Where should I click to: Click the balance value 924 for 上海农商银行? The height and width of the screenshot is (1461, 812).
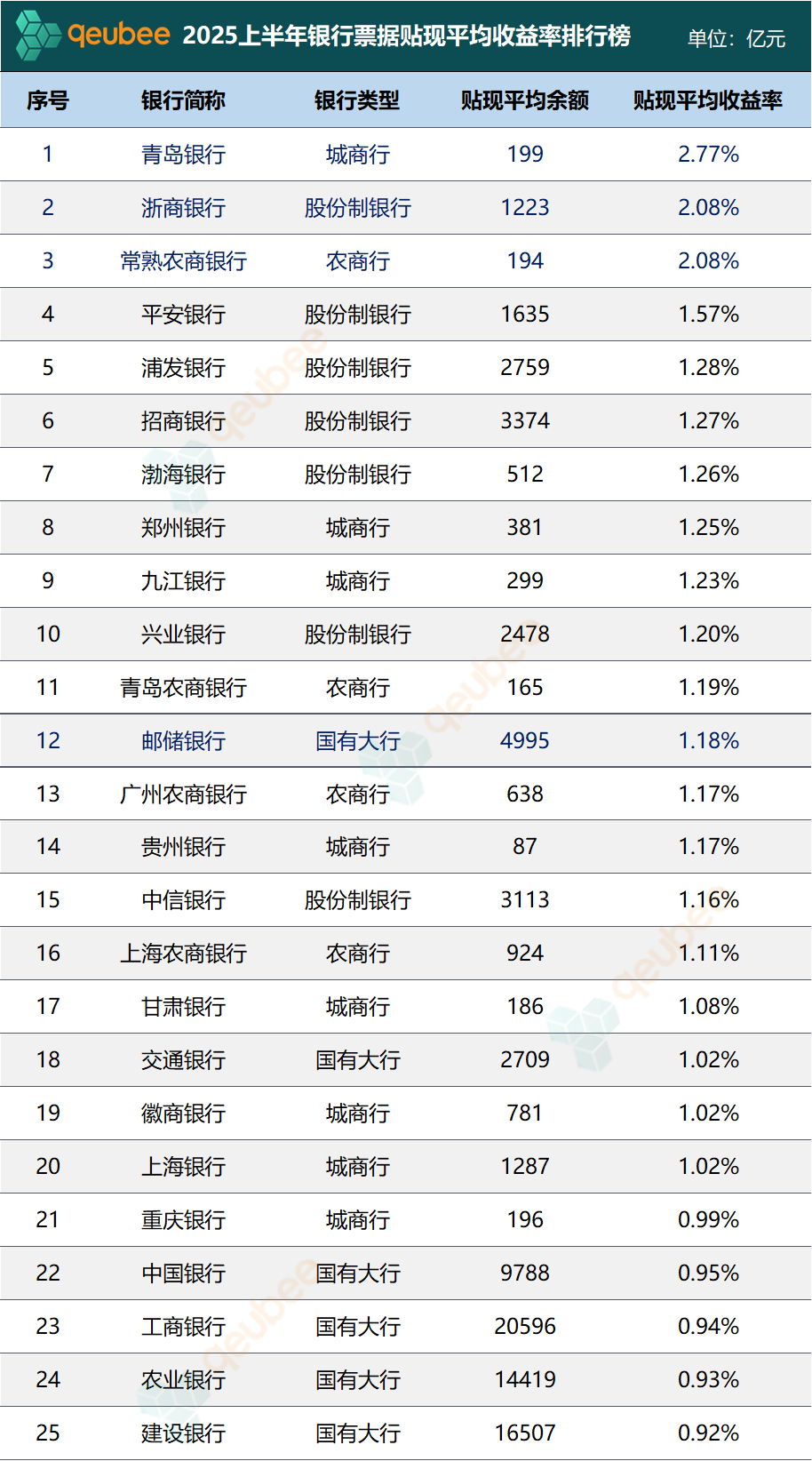pyautogui.click(x=525, y=954)
